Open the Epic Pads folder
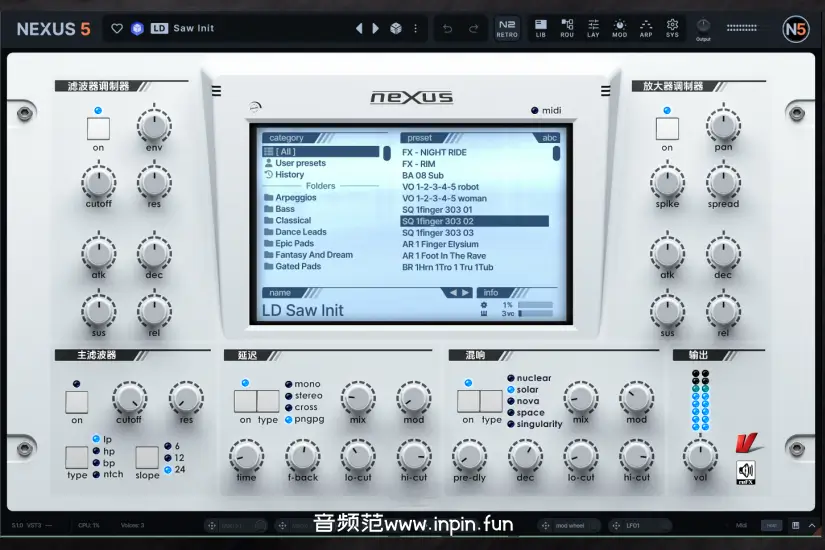 click(x=289, y=244)
